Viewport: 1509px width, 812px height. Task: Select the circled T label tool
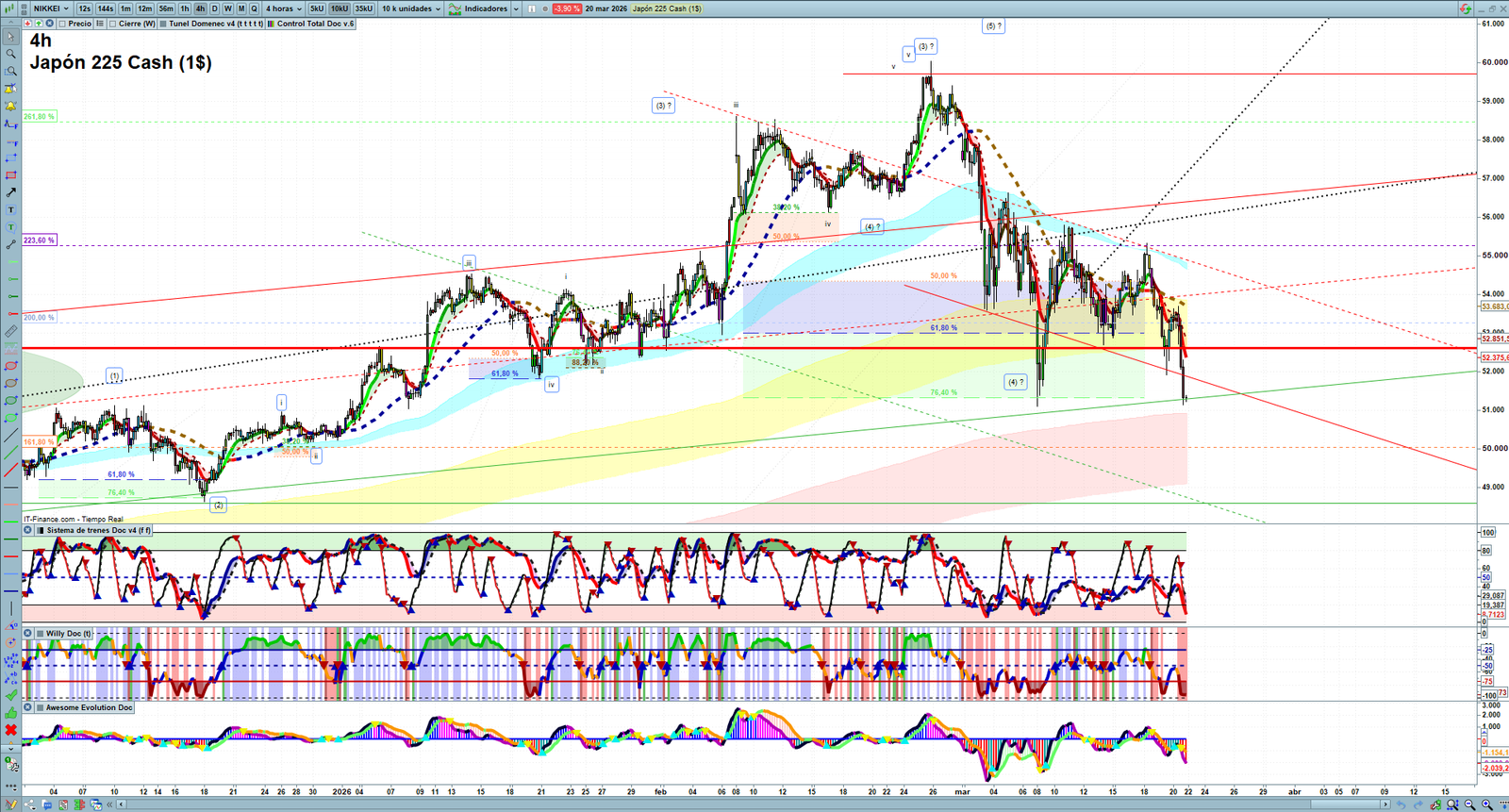coord(11,227)
